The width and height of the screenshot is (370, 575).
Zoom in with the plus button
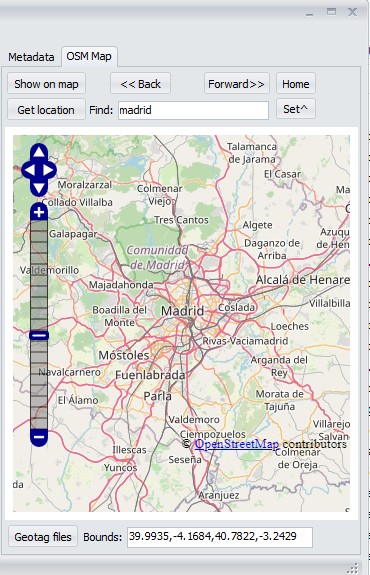39,212
